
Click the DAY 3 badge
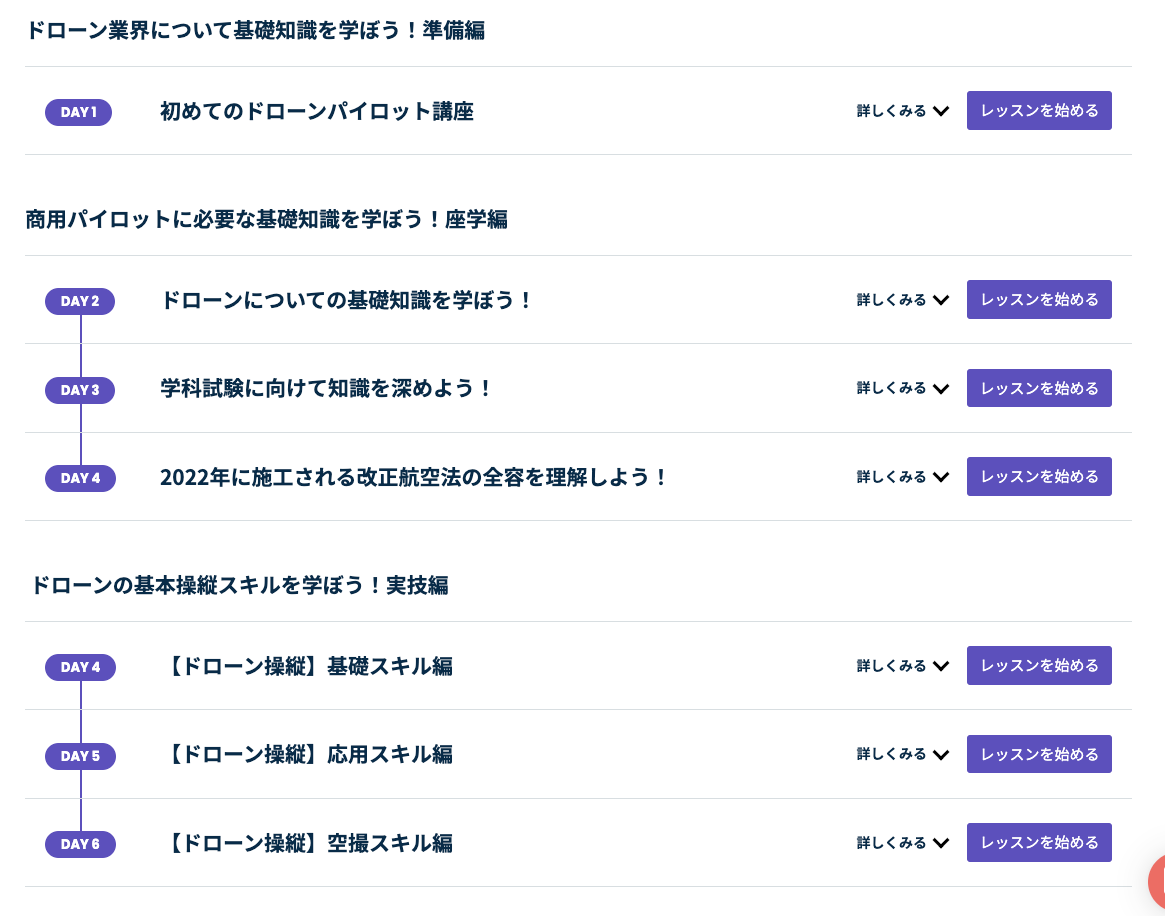pyautogui.click(x=79, y=390)
